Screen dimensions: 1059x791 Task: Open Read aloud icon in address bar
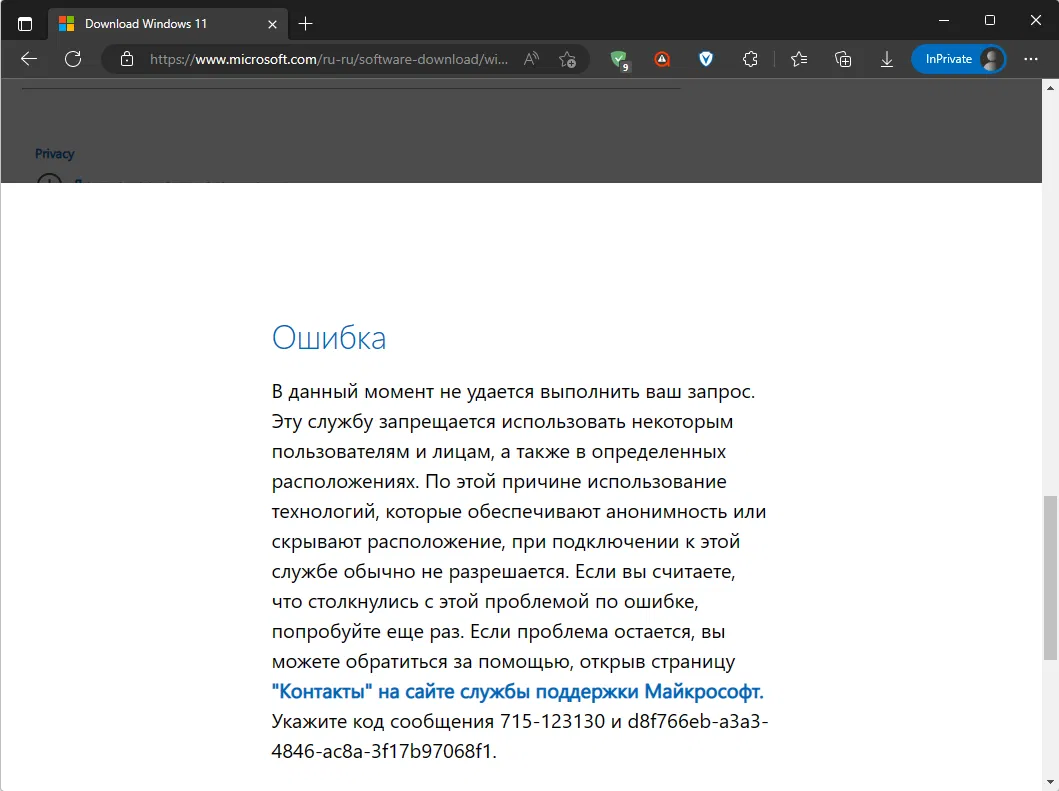(532, 59)
